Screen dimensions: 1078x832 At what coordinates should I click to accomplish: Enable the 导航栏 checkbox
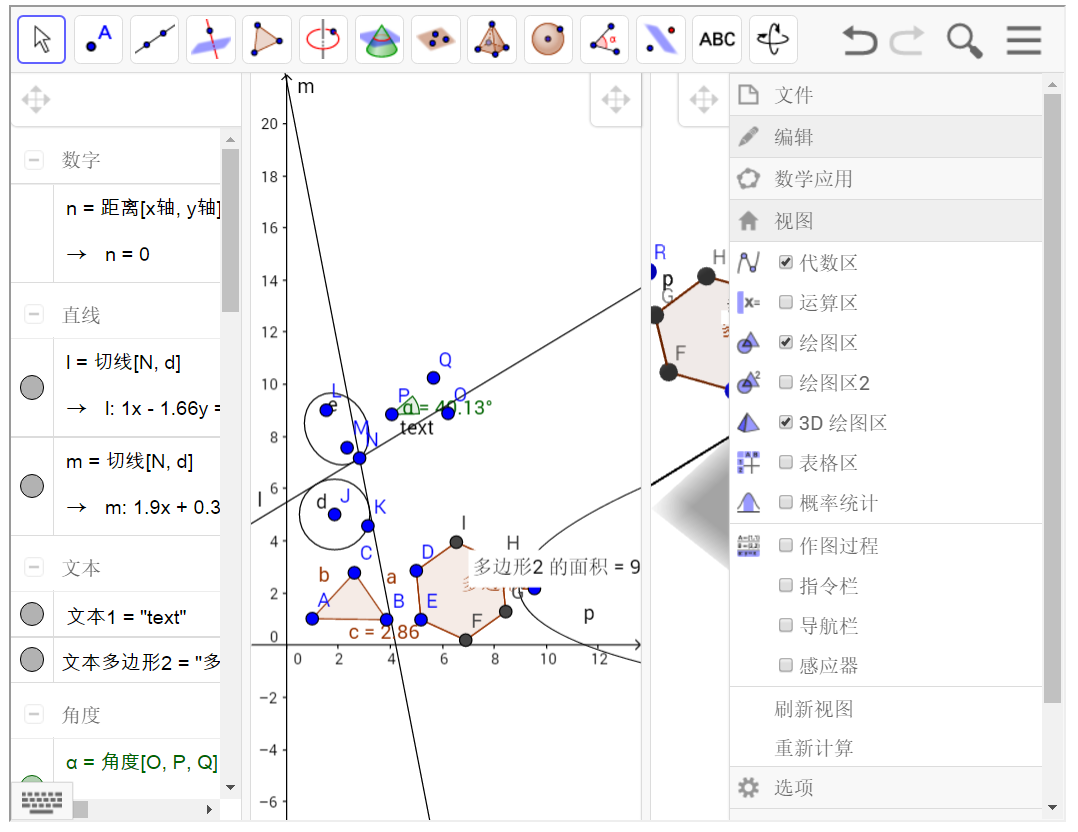786,625
